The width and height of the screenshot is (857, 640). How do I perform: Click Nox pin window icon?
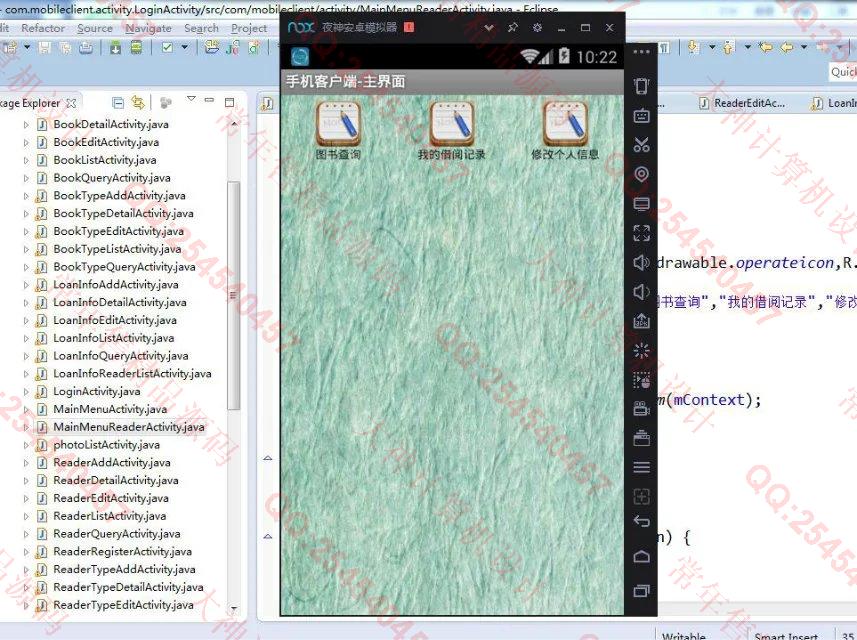point(513,27)
